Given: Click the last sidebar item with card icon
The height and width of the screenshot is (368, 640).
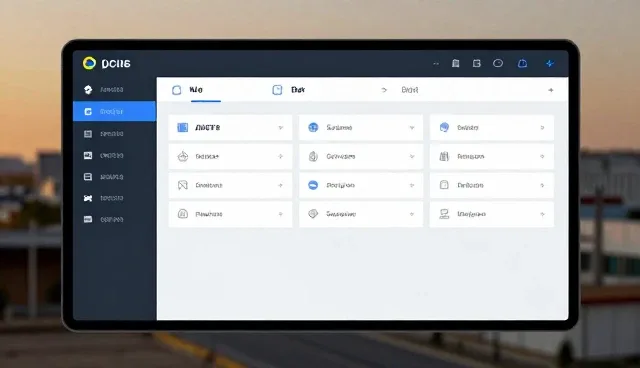Looking at the screenshot, I should click(x=114, y=219).
